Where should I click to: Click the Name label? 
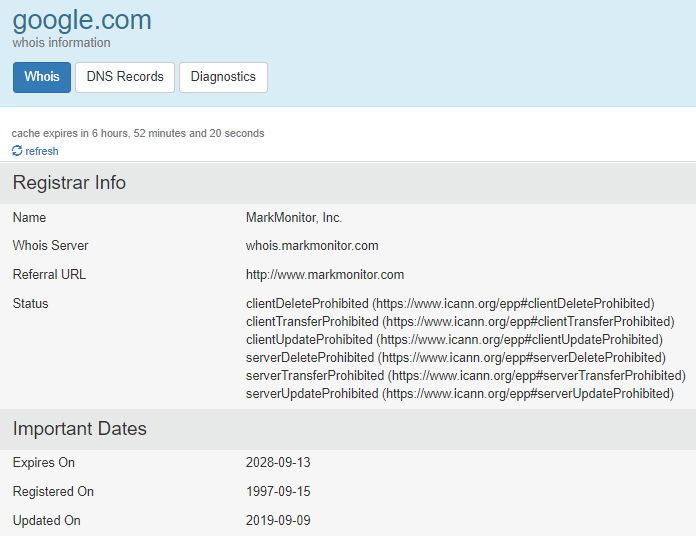(x=29, y=217)
